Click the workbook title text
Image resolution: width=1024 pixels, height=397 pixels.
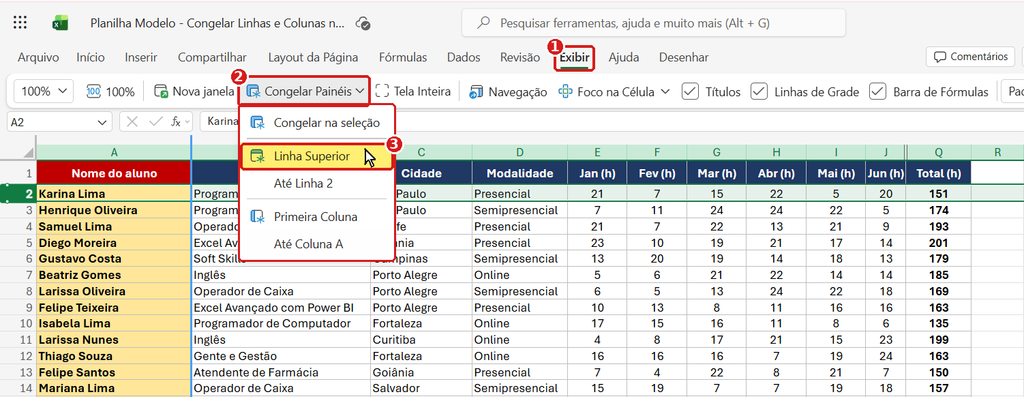(217, 23)
